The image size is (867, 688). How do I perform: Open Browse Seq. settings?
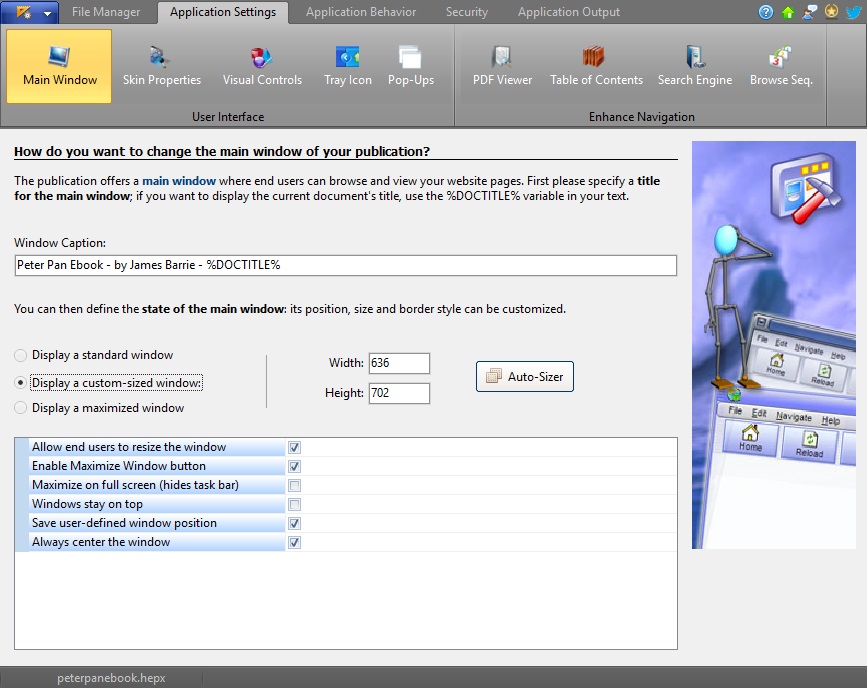[780, 66]
